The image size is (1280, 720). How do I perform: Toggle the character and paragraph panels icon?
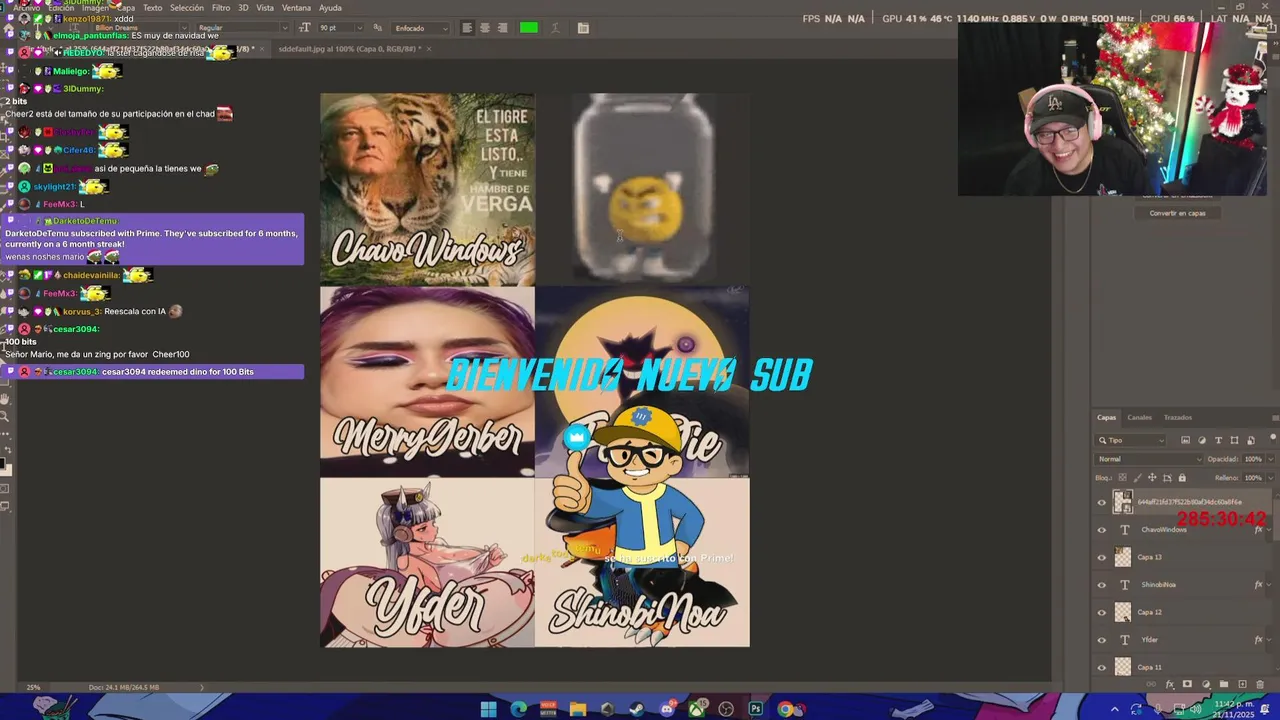pos(583,28)
